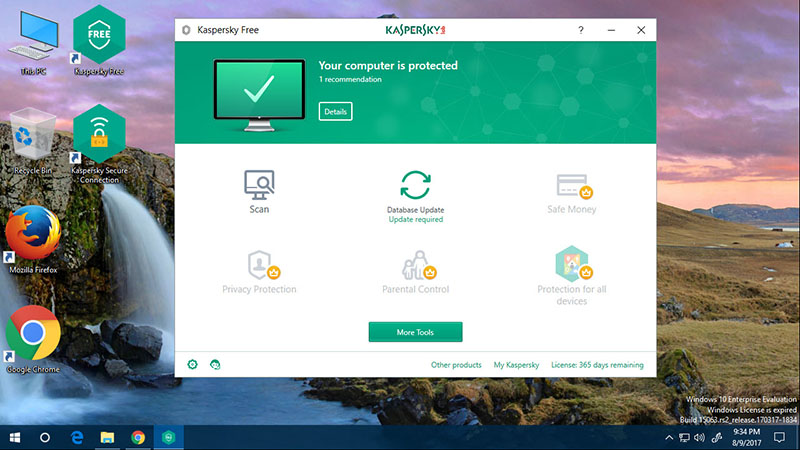800x450 pixels.
Task: Open Protection for all devices
Action: point(571,276)
